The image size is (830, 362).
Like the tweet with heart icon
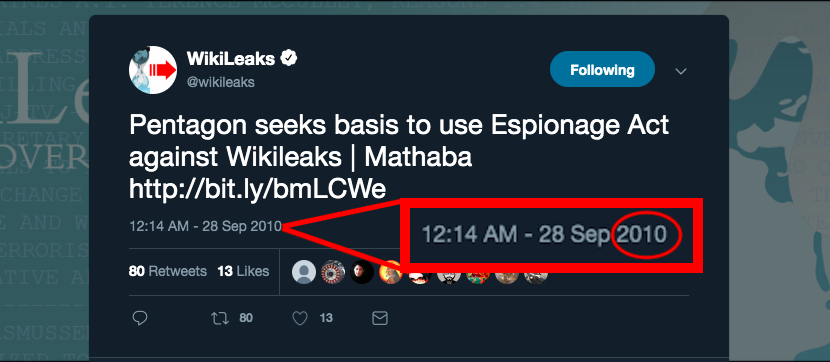click(300, 318)
